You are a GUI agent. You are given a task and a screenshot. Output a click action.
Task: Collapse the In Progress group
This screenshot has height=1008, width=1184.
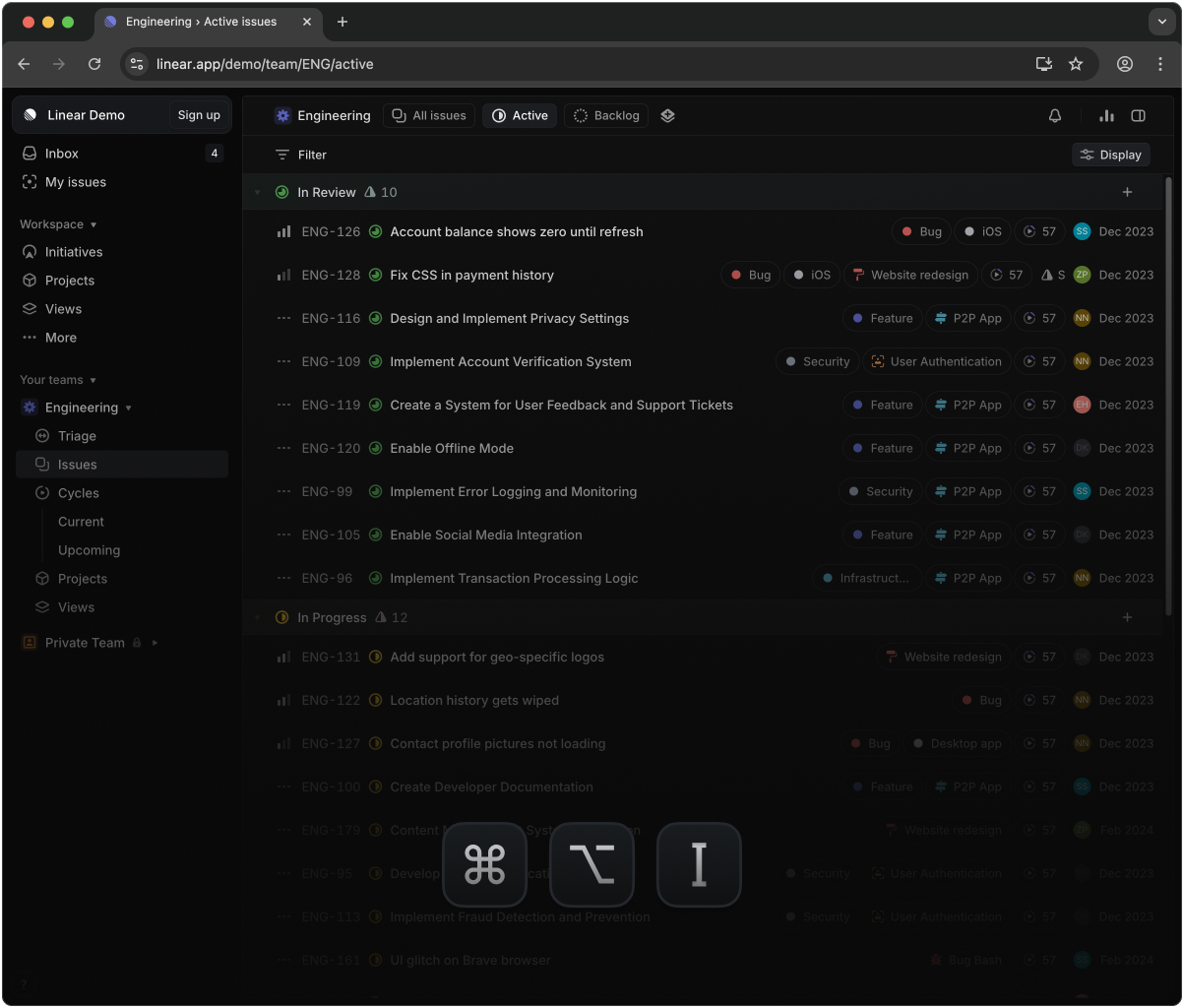click(258, 617)
